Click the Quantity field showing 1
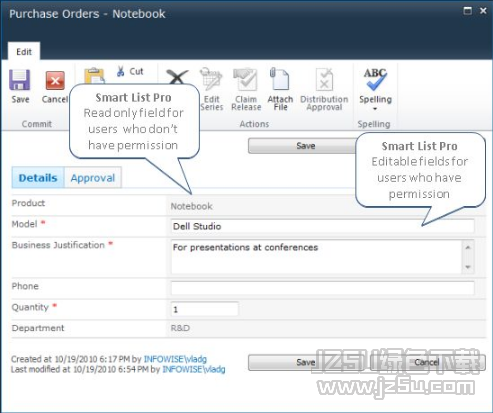Screen dimensions: 493x413 coord(205,309)
